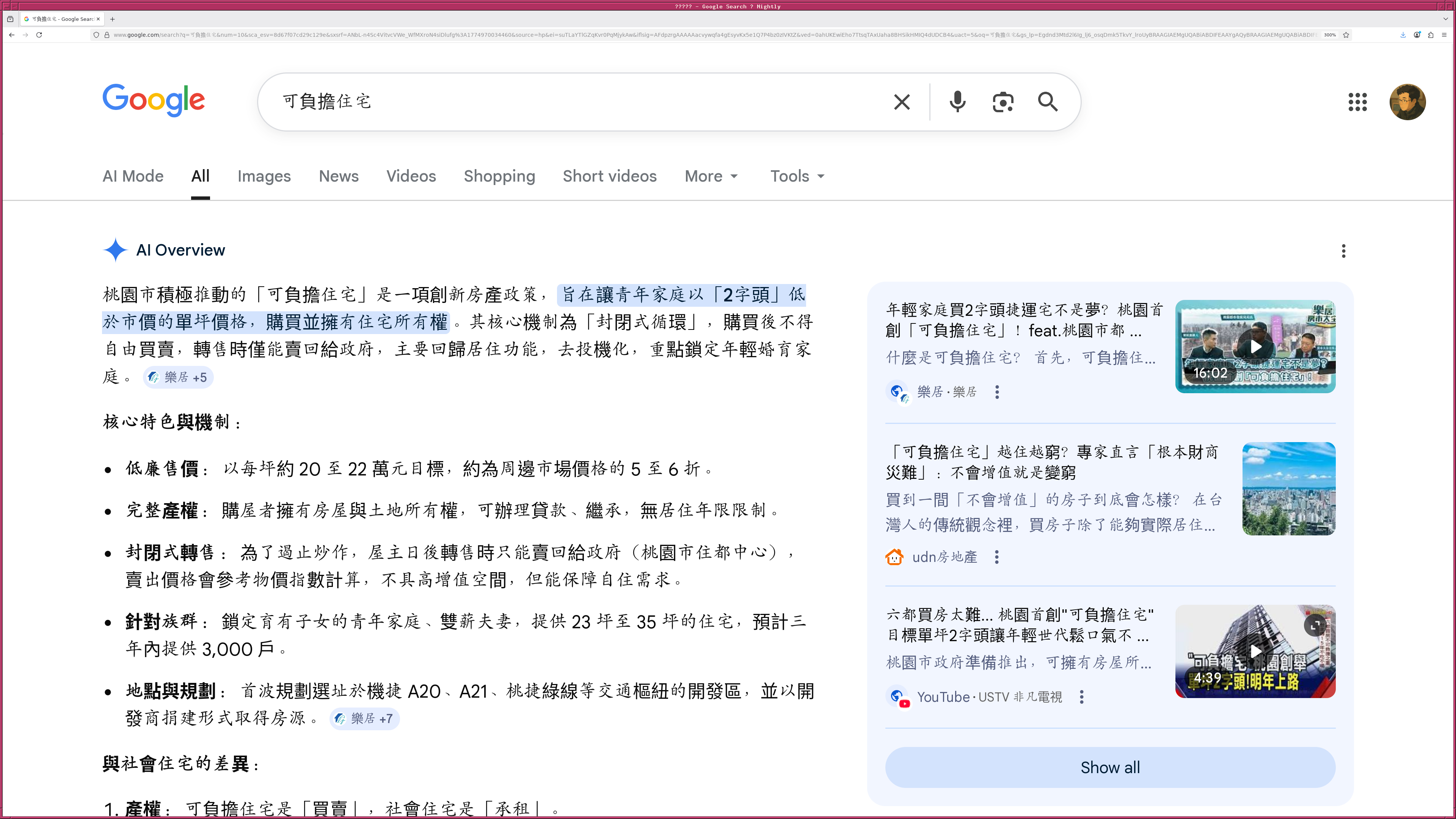Screen dimensions: 1456x819
Task: Open the AI Overview three-dot menu
Action: pyautogui.click(x=1344, y=250)
